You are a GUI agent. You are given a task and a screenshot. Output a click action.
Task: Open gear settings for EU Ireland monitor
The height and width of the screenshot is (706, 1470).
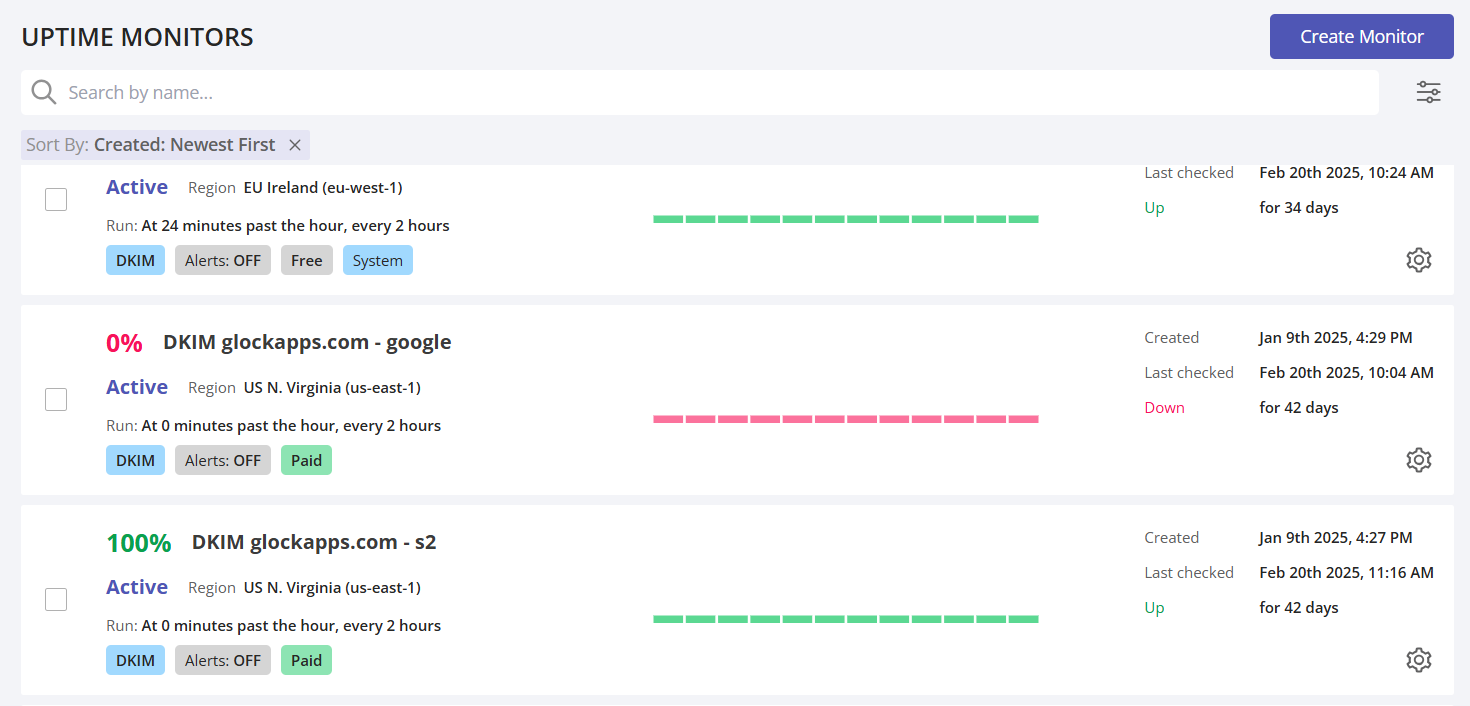click(x=1418, y=260)
